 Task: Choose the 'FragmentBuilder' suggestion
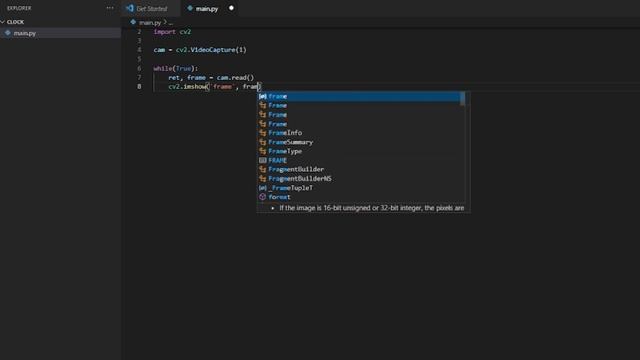(360, 169)
